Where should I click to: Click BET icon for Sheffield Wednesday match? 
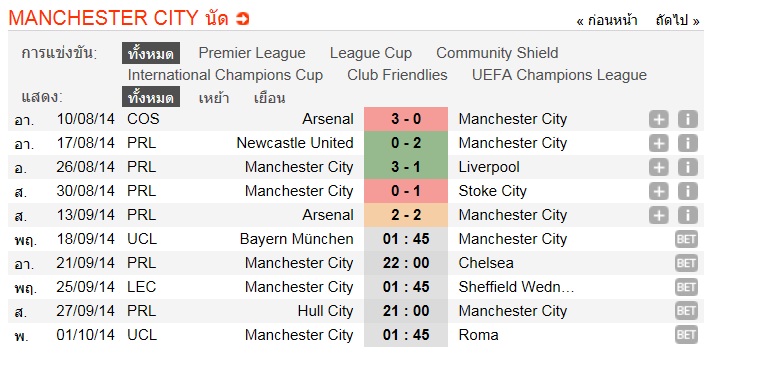[x=686, y=287]
